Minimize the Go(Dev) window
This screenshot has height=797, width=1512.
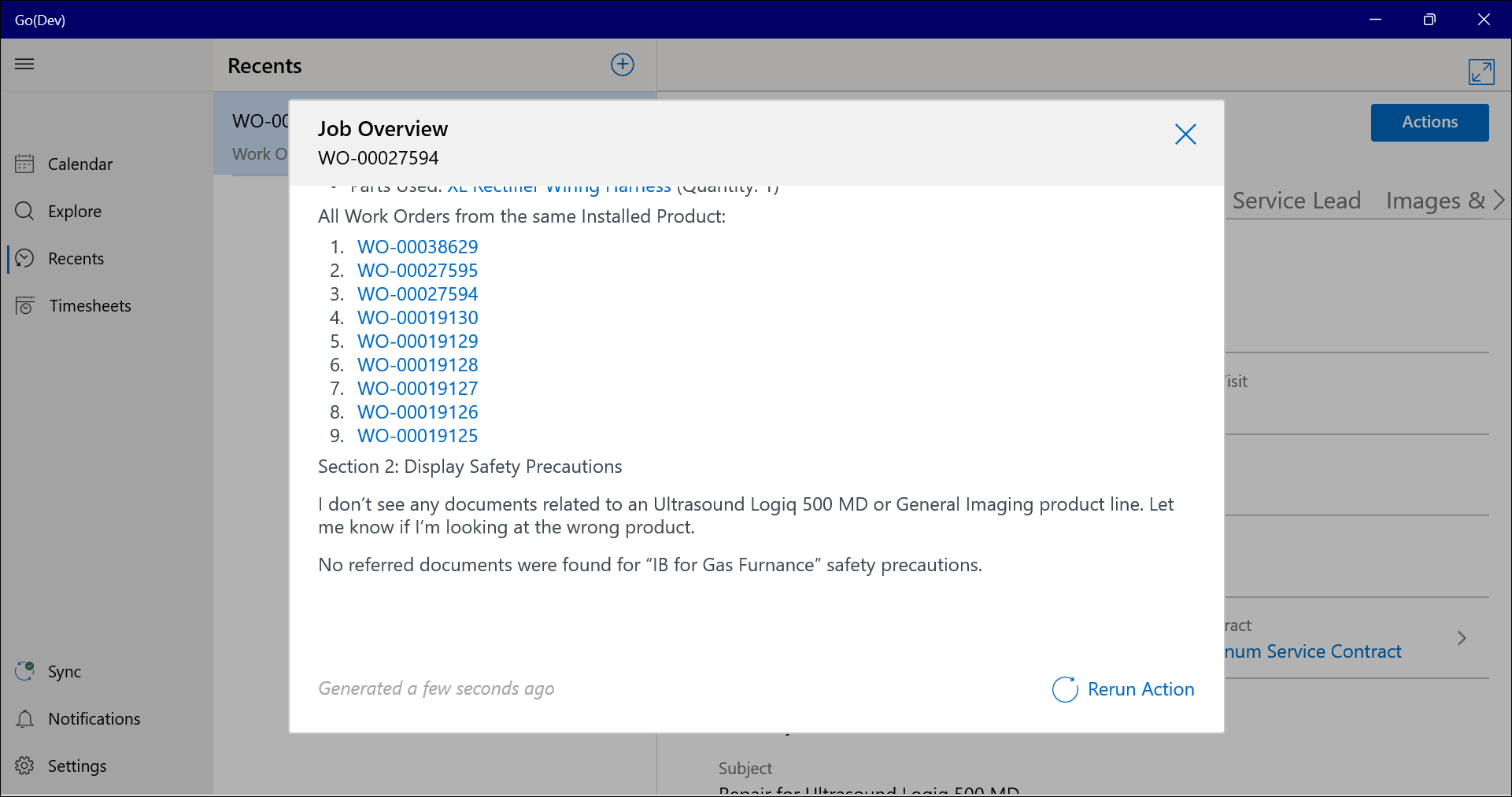point(1376,20)
